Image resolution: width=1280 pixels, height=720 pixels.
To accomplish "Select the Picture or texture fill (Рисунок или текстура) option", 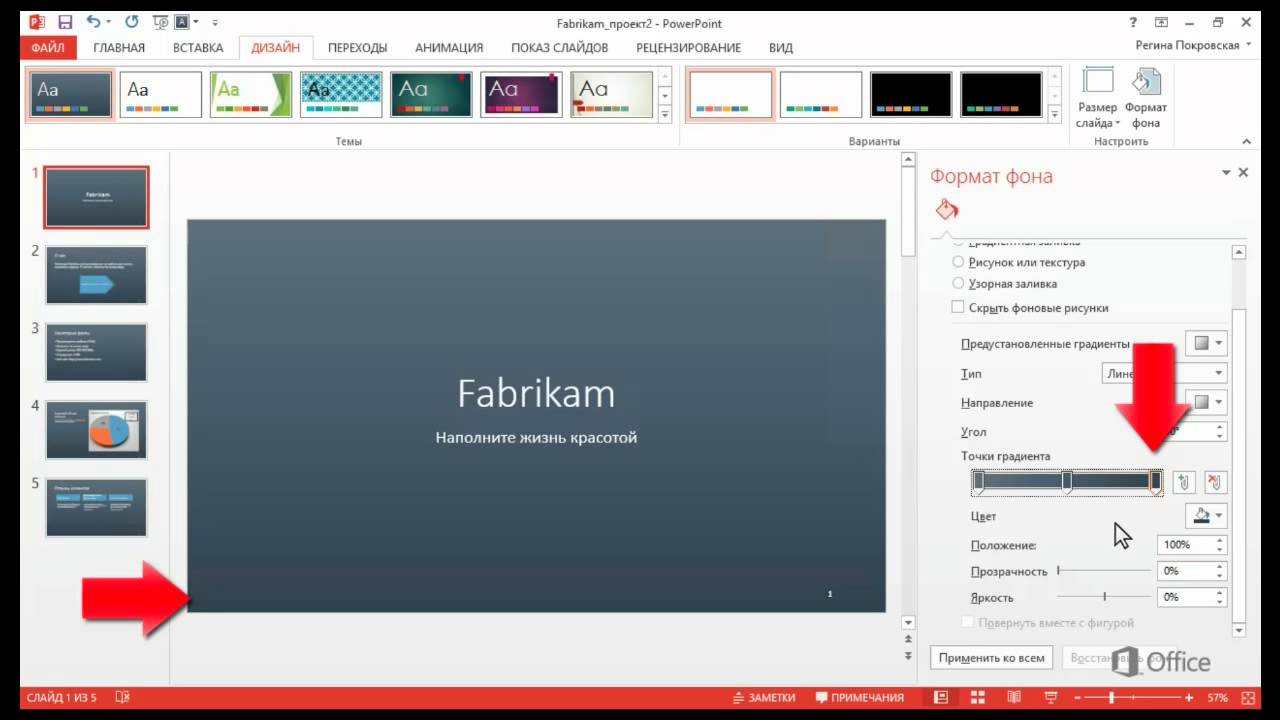I will [1018, 262].
